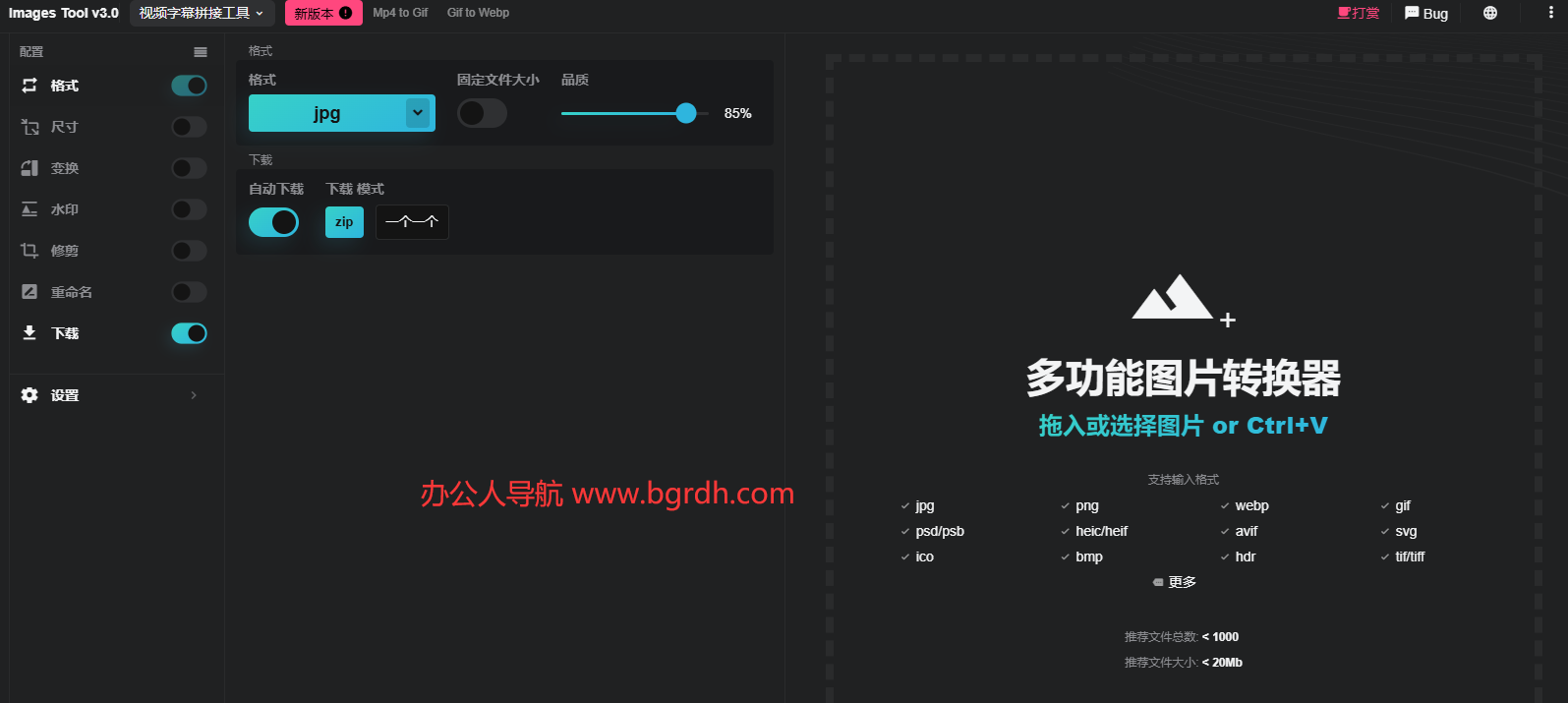Click the 重命名 rename sidebar icon
The image size is (1568, 703).
point(29,292)
